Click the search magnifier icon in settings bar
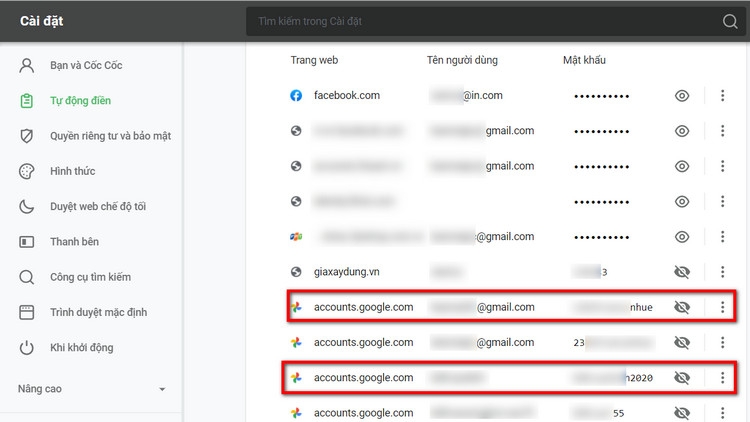The height and width of the screenshot is (422, 750). [x=730, y=21]
